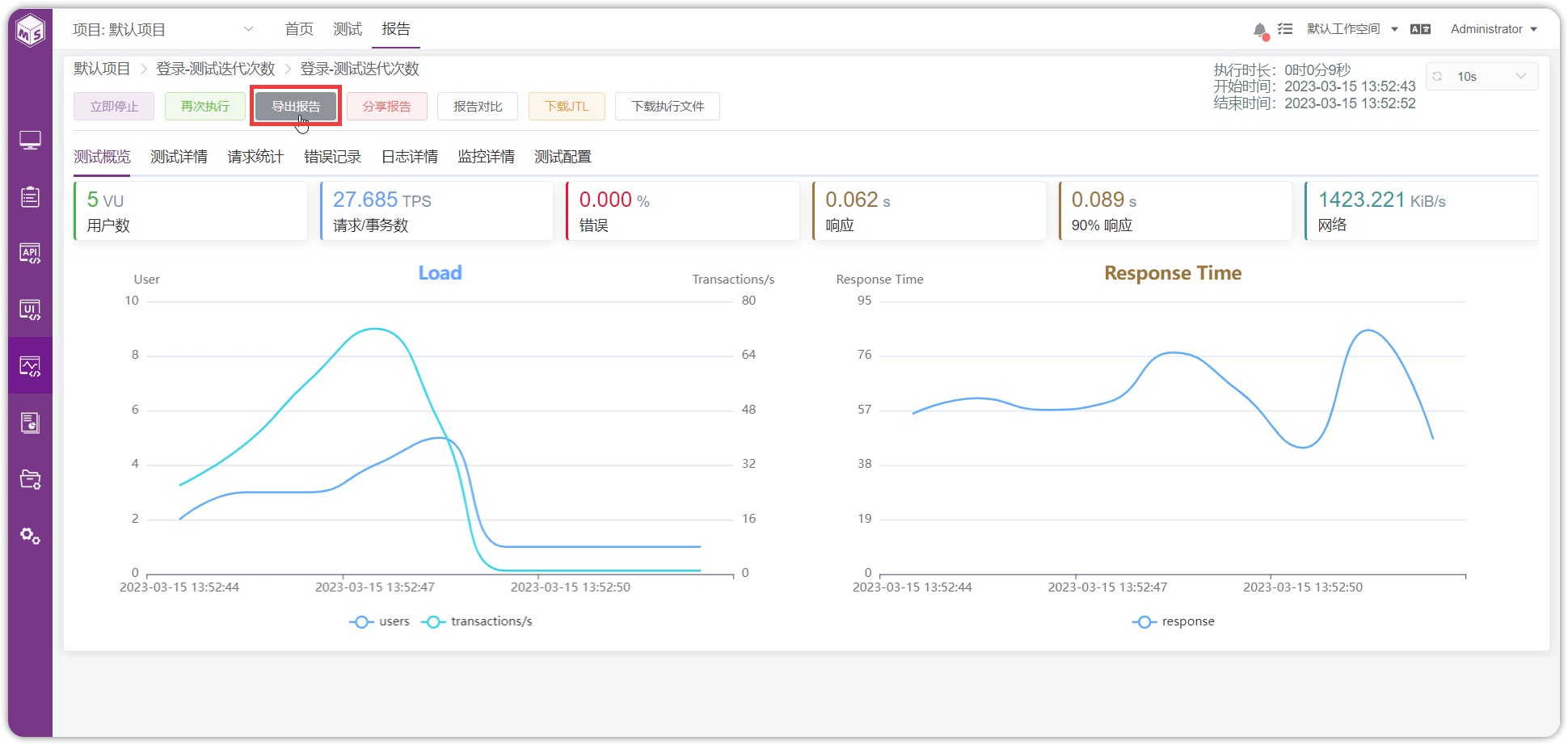Open the performance testing sidebar icon
The image size is (1568, 745).
coord(31,366)
